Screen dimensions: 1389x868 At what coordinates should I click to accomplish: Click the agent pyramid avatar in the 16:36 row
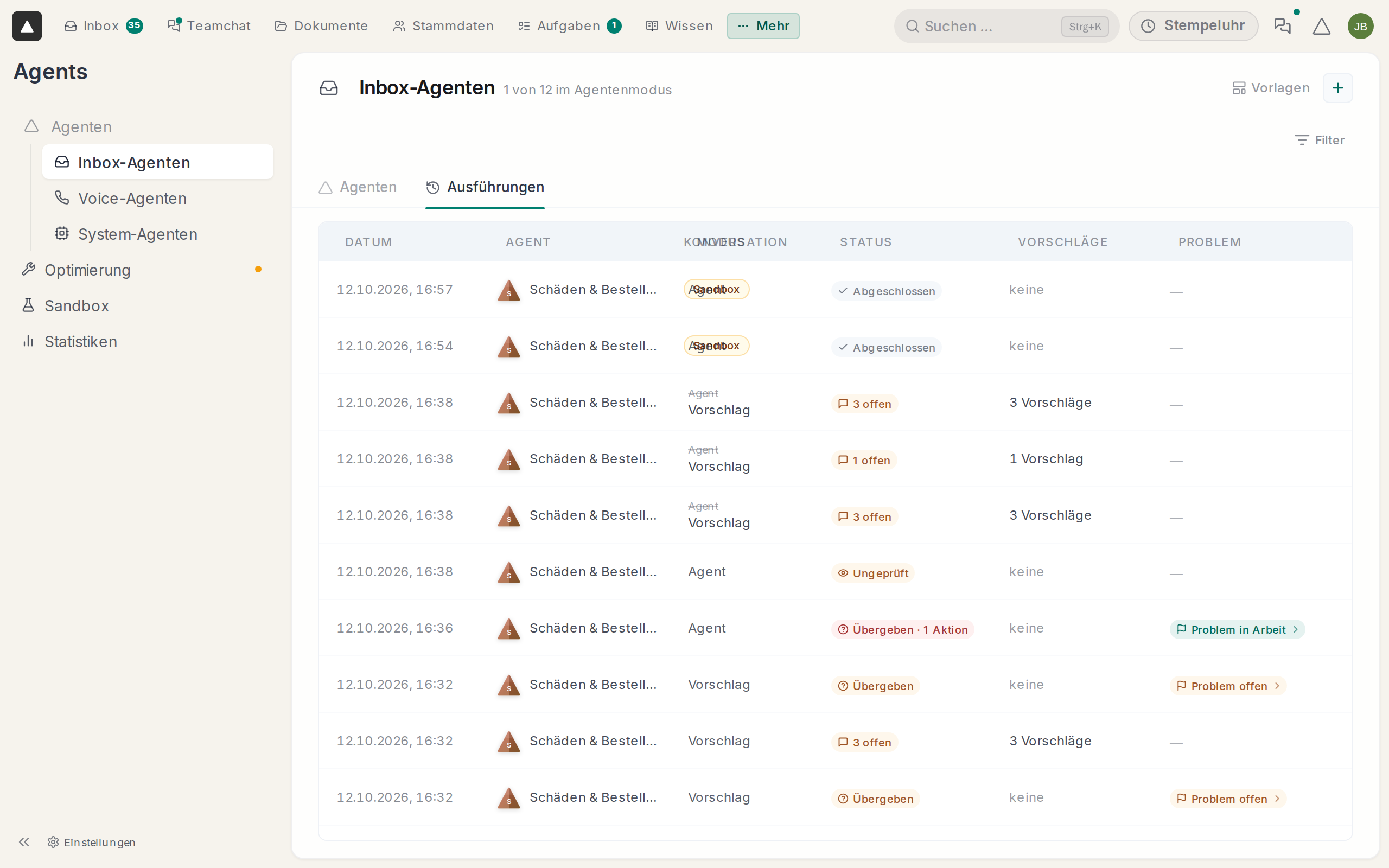pyautogui.click(x=508, y=628)
